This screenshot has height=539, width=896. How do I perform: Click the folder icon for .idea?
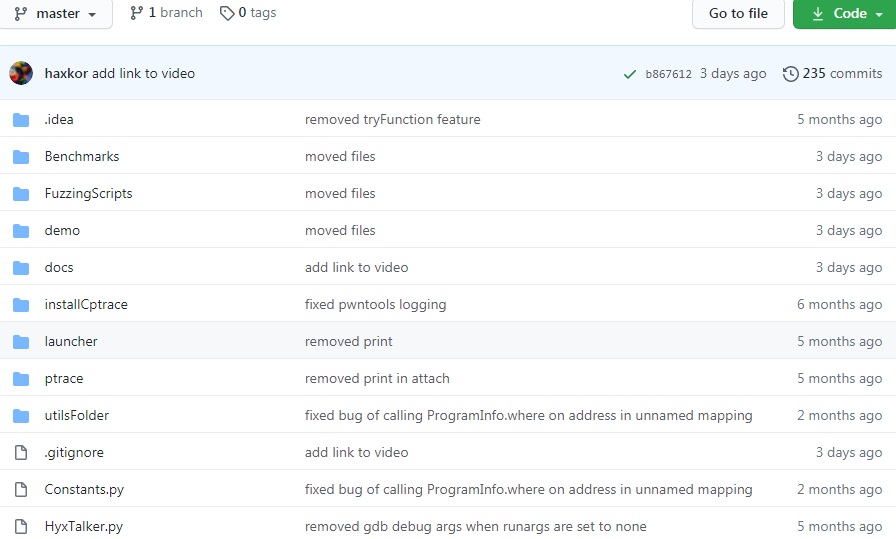pos(21,119)
